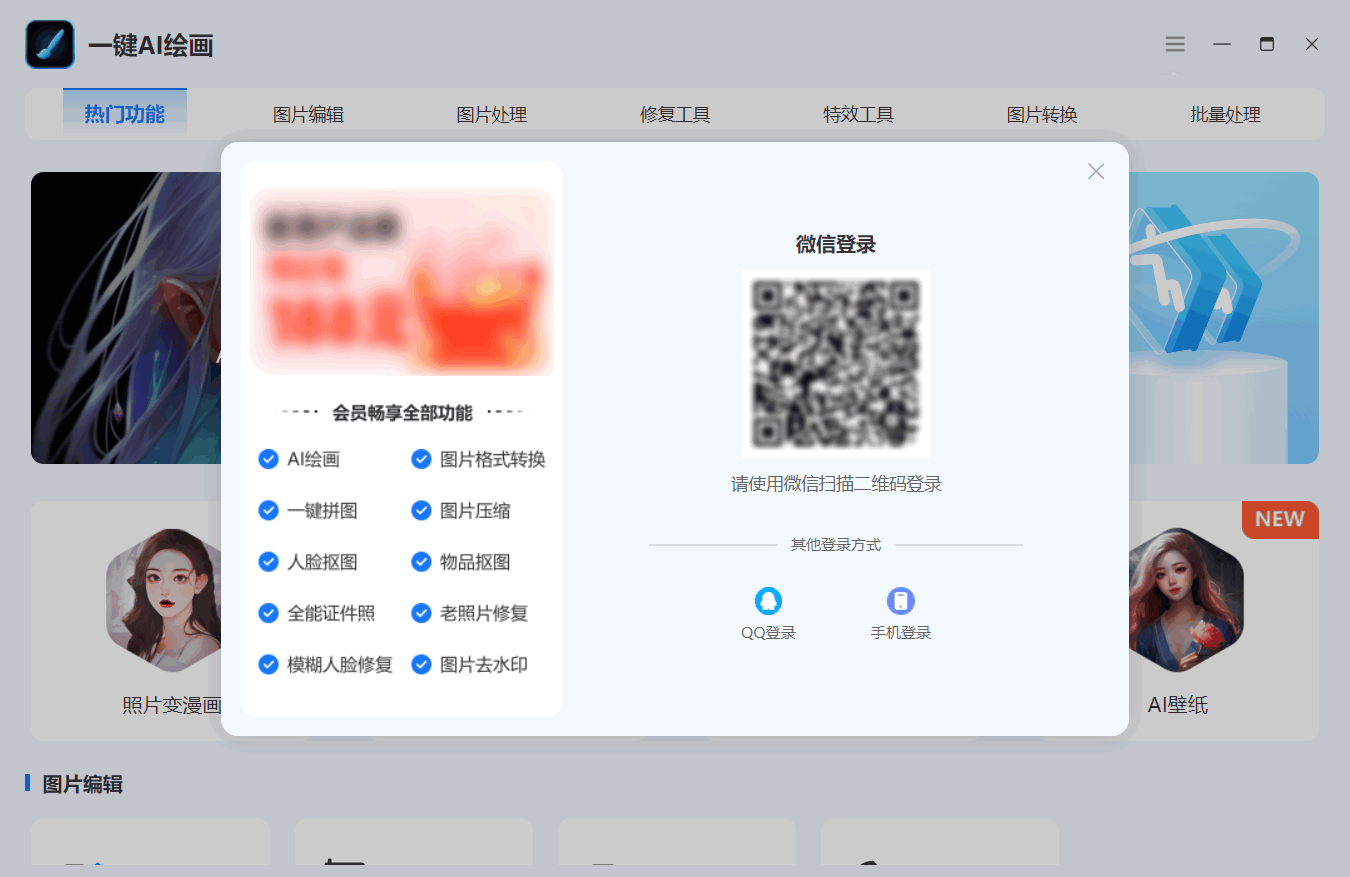Click the 手机登录 label
The image size is (1350, 877).
901,633
